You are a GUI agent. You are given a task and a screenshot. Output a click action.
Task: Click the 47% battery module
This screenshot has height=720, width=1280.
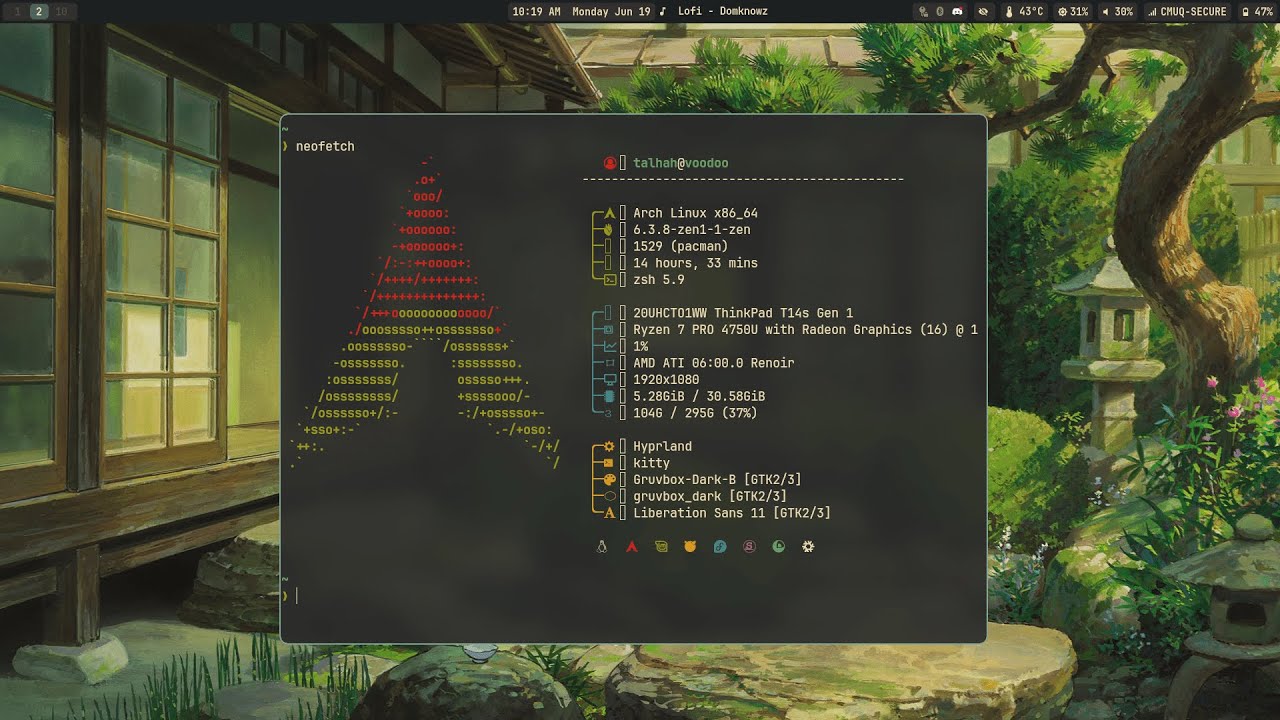(1257, 12)
